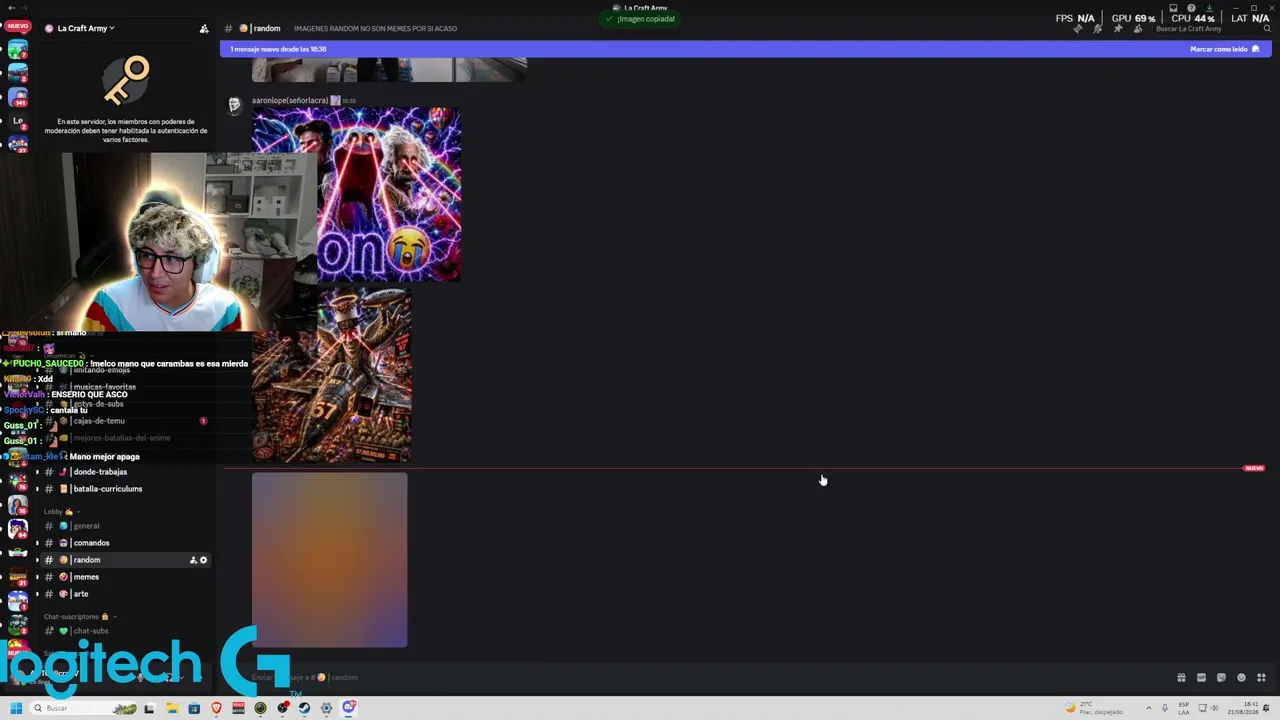Open the help question mark icon
Image resolution: width=1280 pixels, height=720 pixels.
tap(1191, 8)
